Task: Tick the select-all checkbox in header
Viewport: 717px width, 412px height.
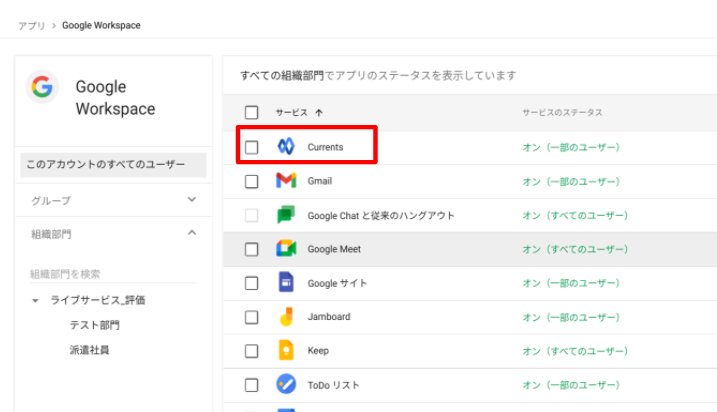Action: 251,112
